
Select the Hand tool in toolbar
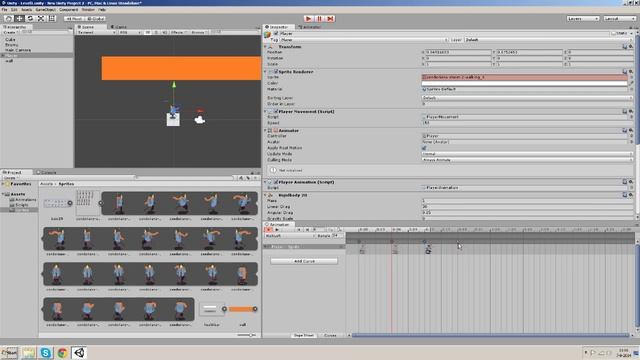tap(9, 19)
